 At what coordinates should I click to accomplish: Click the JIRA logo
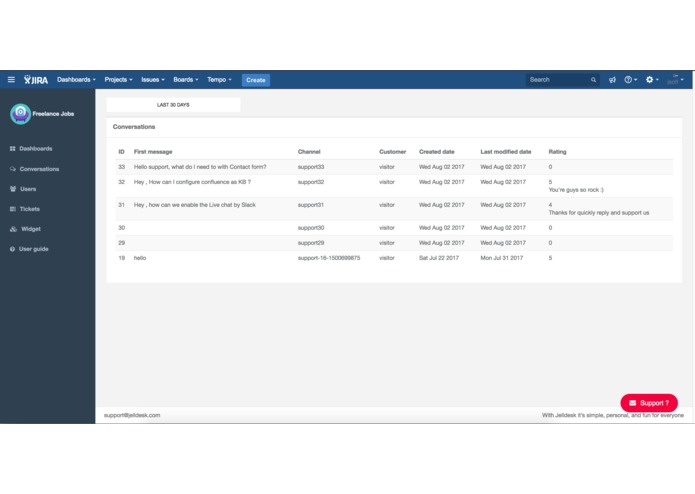click(x=36, y=80)
